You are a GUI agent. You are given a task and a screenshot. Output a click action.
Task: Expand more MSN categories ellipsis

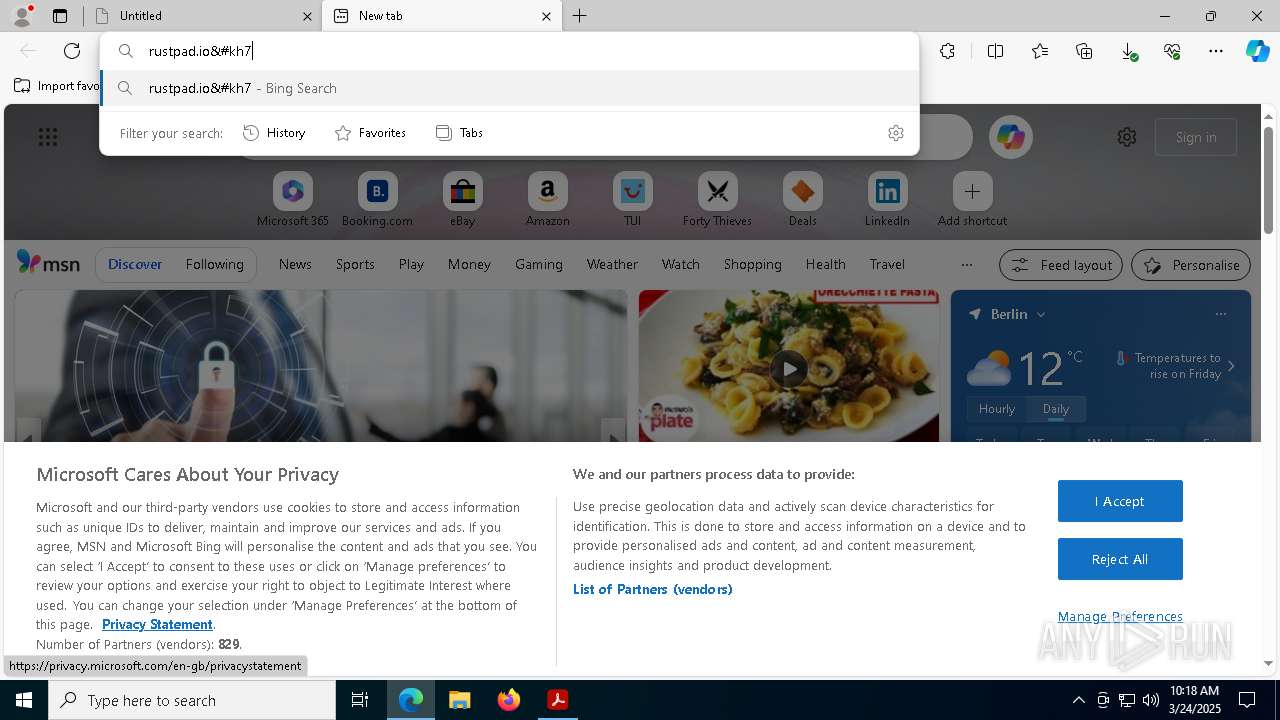966,265
